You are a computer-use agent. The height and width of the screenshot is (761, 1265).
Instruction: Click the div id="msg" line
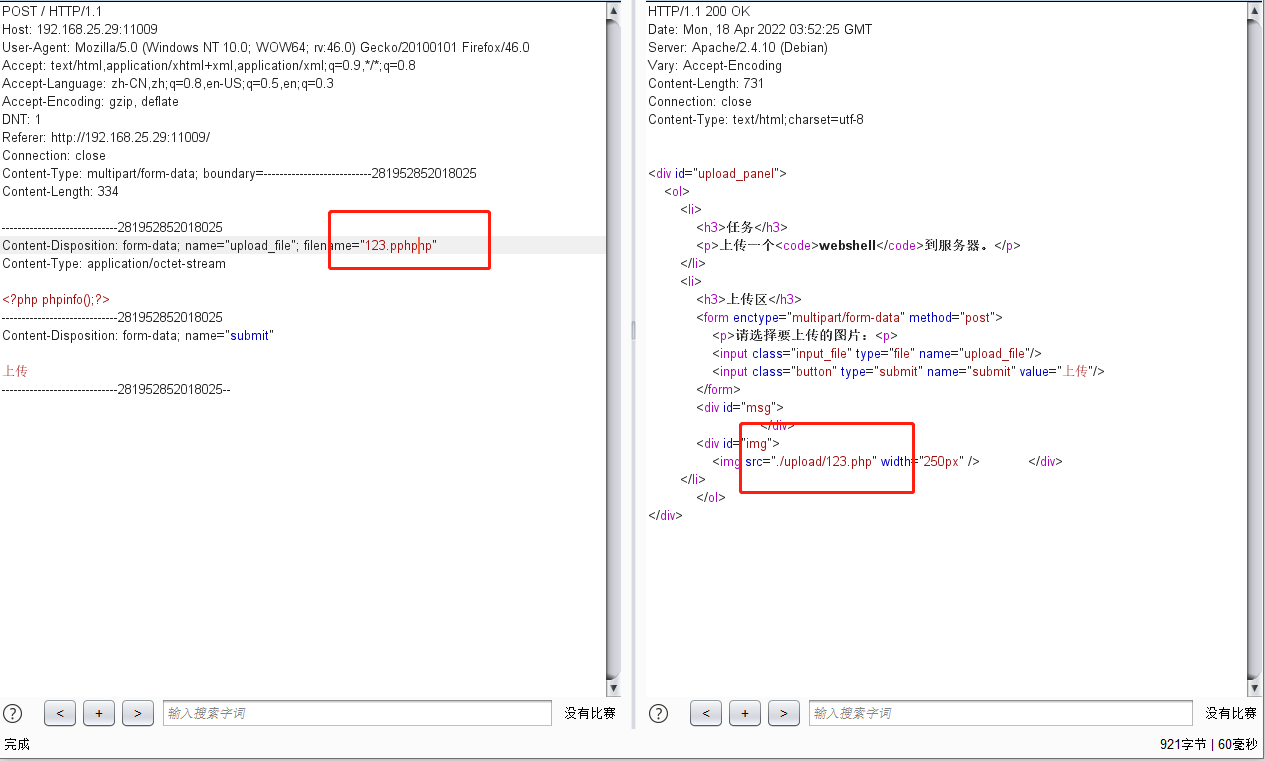(x=740, y=407)
